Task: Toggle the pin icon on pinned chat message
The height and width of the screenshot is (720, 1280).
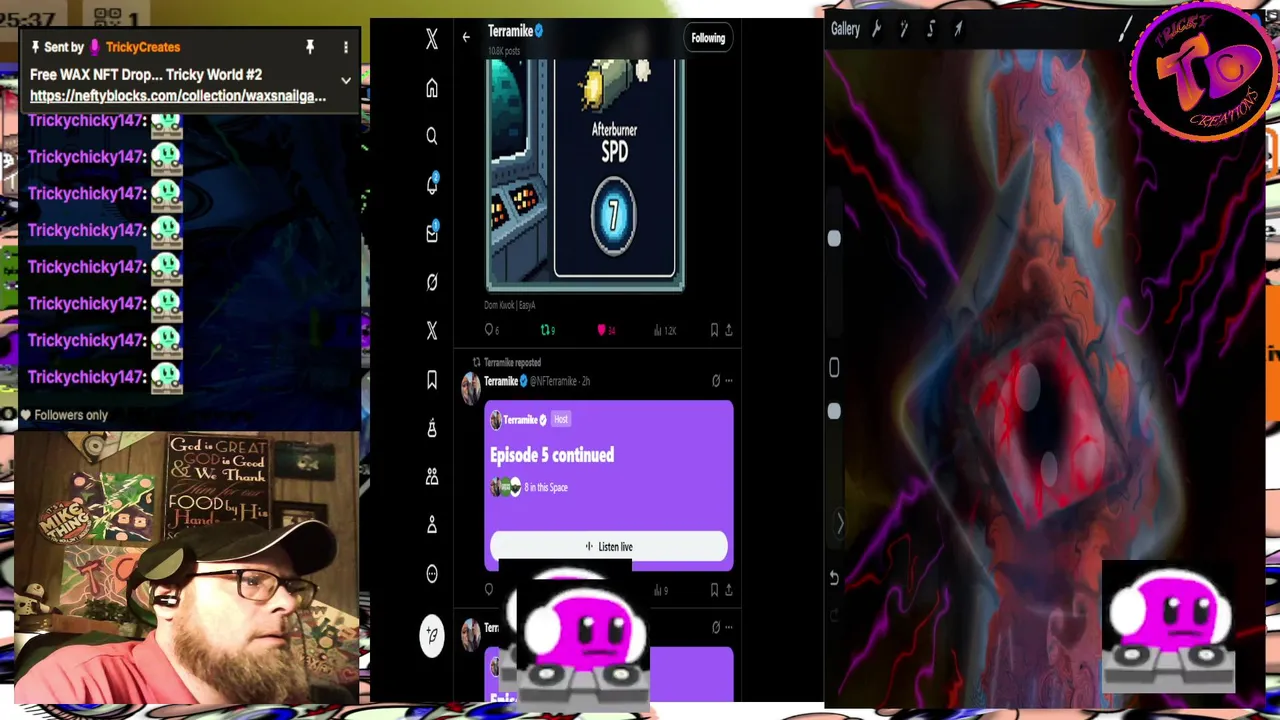Action: pyautogui.click(x=310, y=47)
